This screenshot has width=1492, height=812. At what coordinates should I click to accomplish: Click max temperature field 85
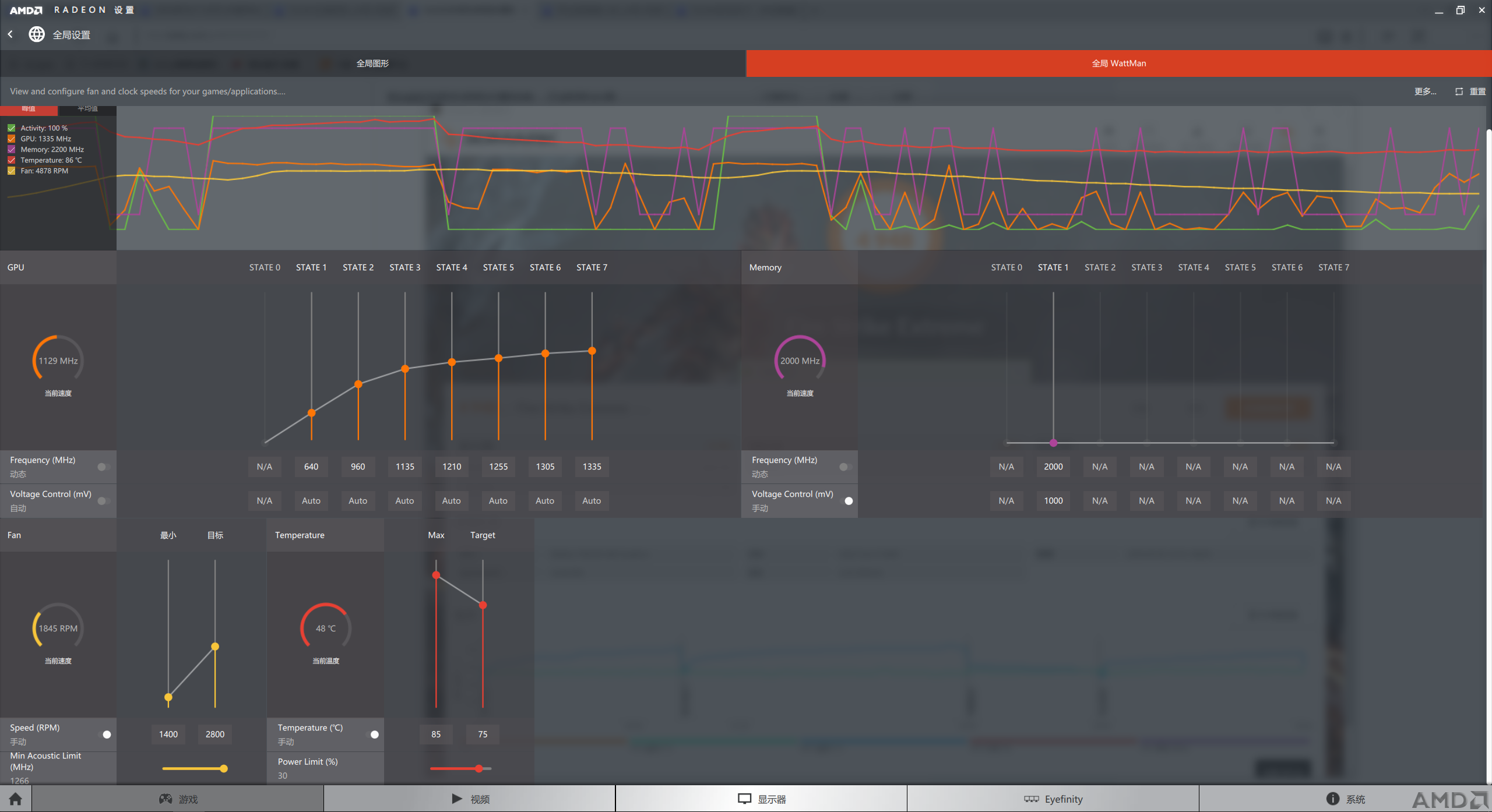(x=436, y=734)
